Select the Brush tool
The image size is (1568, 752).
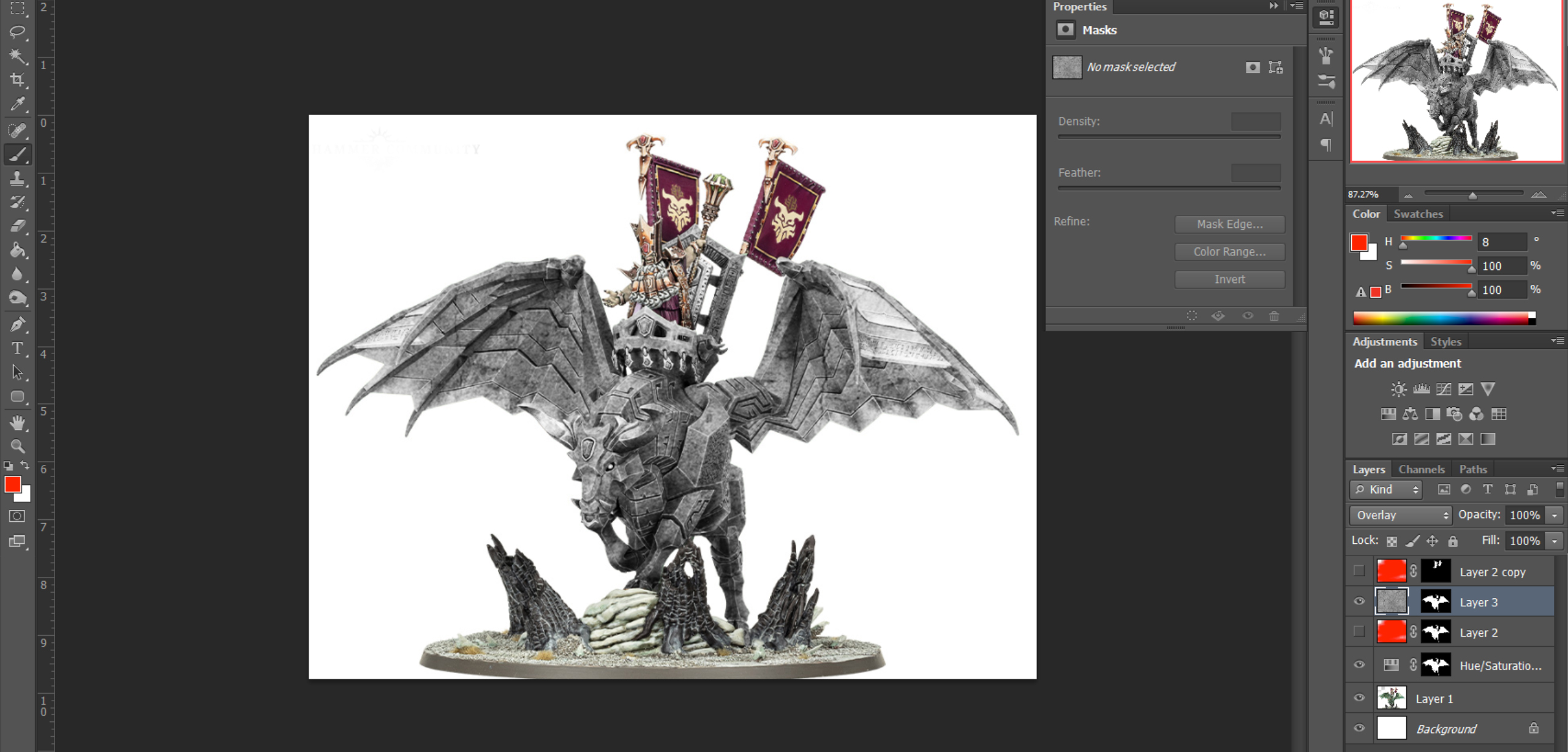click(x=17, y=154)
